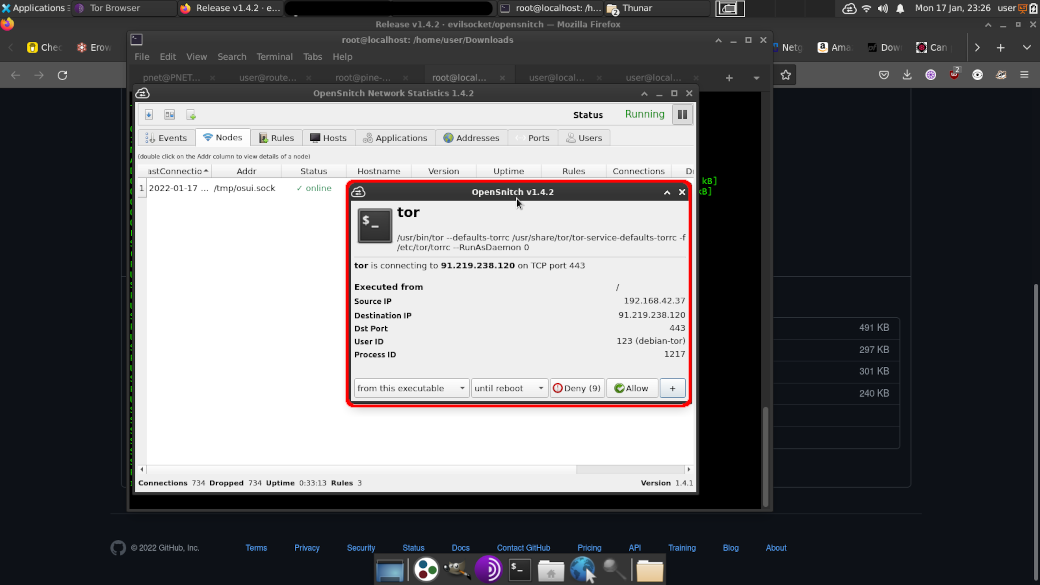1040x585 pixels.
Task: Open the Tabs menu in terminal
Action: point(312,57)
